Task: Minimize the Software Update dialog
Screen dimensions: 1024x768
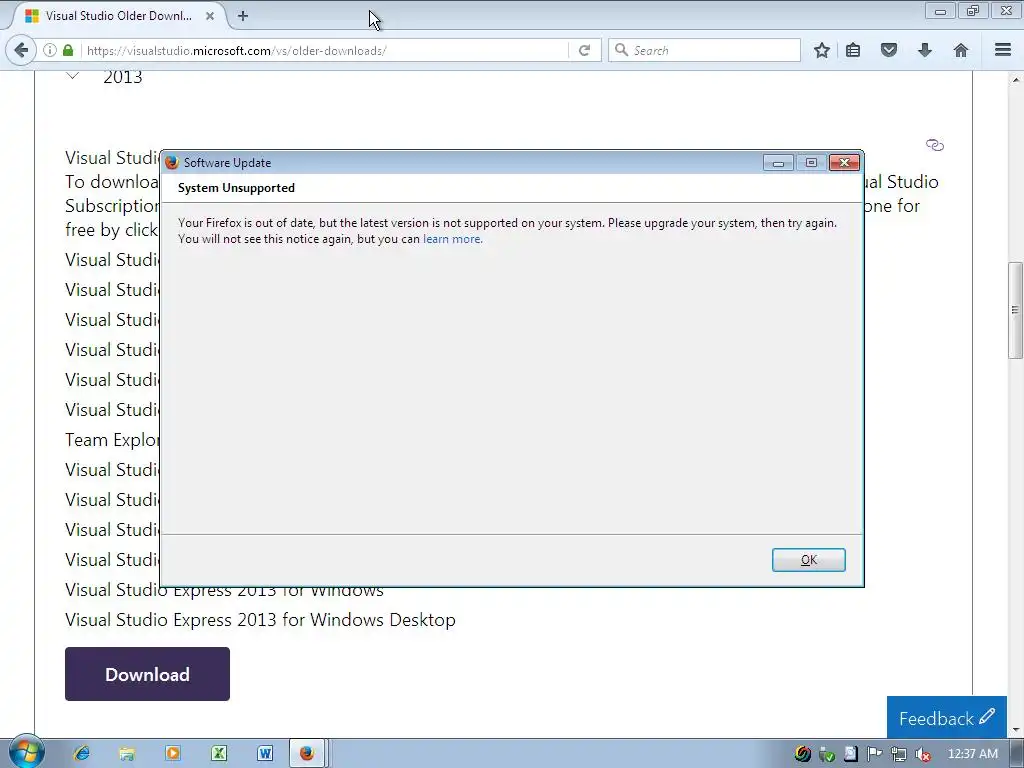Action: pyautogui.click(x=778, y=163)
